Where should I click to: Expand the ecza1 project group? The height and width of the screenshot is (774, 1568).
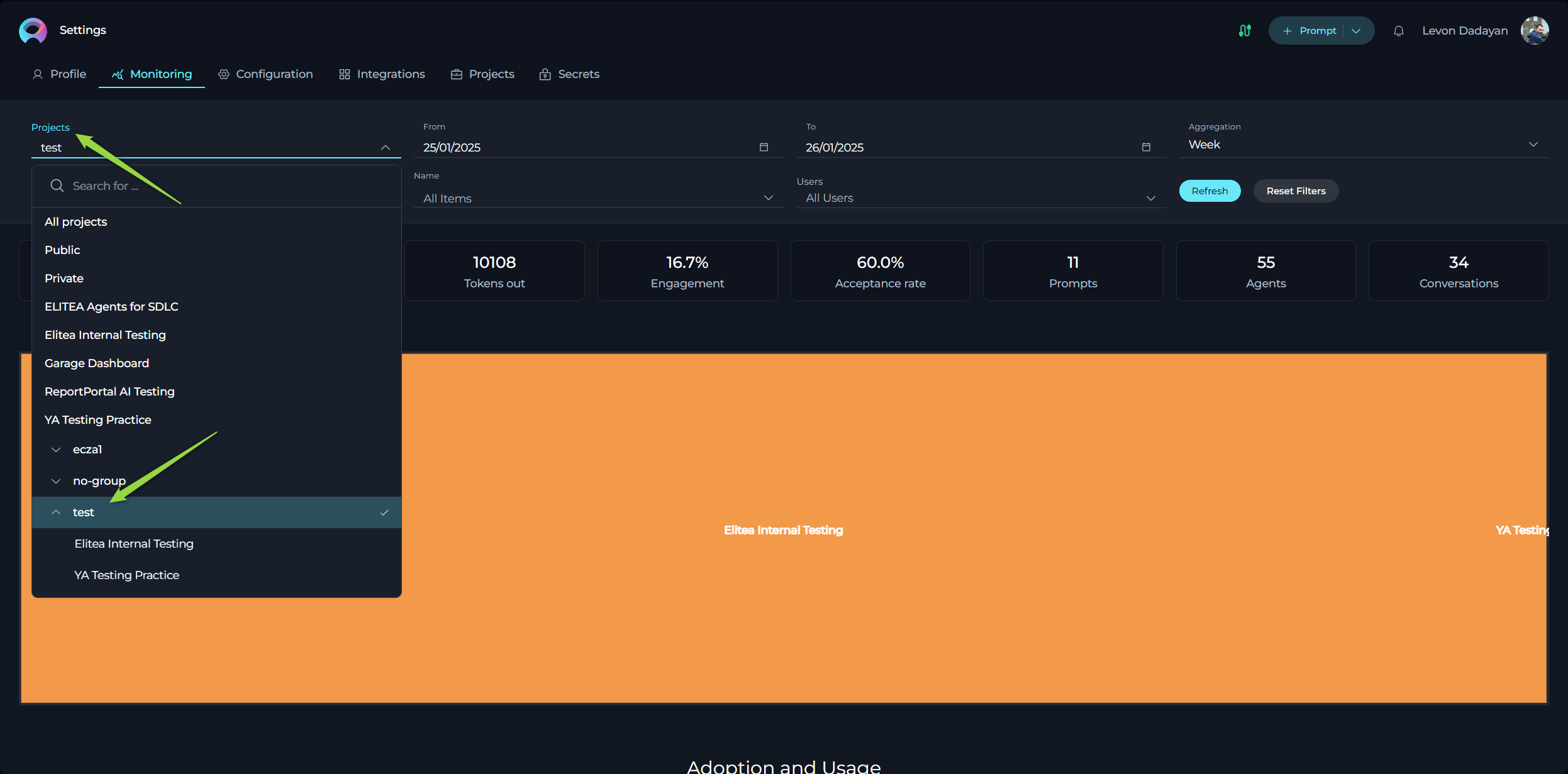click(56, 449)
